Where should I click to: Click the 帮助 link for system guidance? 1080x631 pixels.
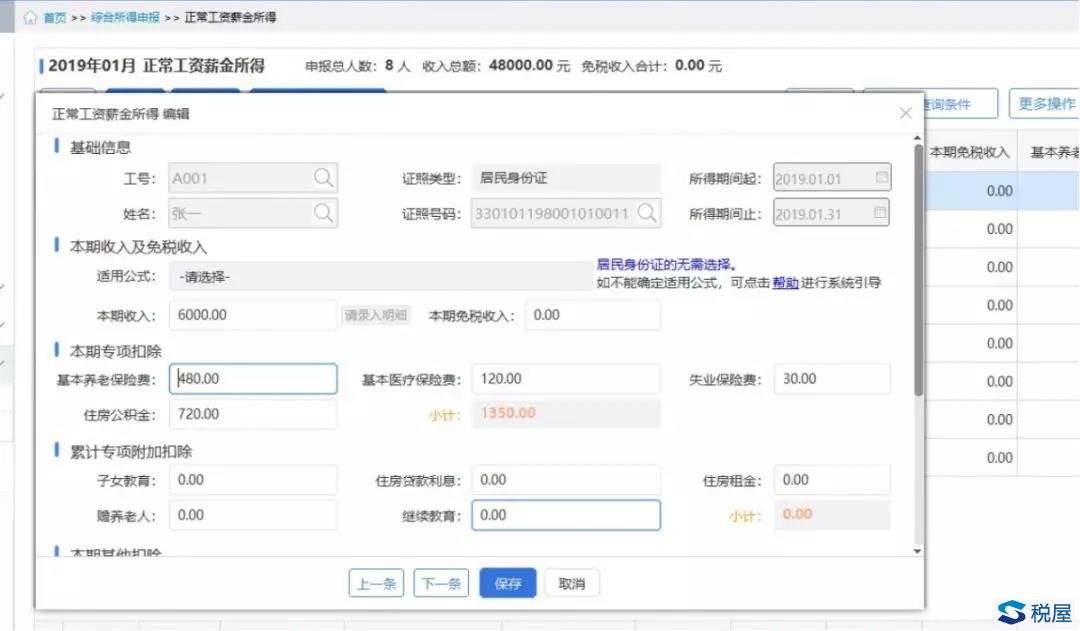785,283
